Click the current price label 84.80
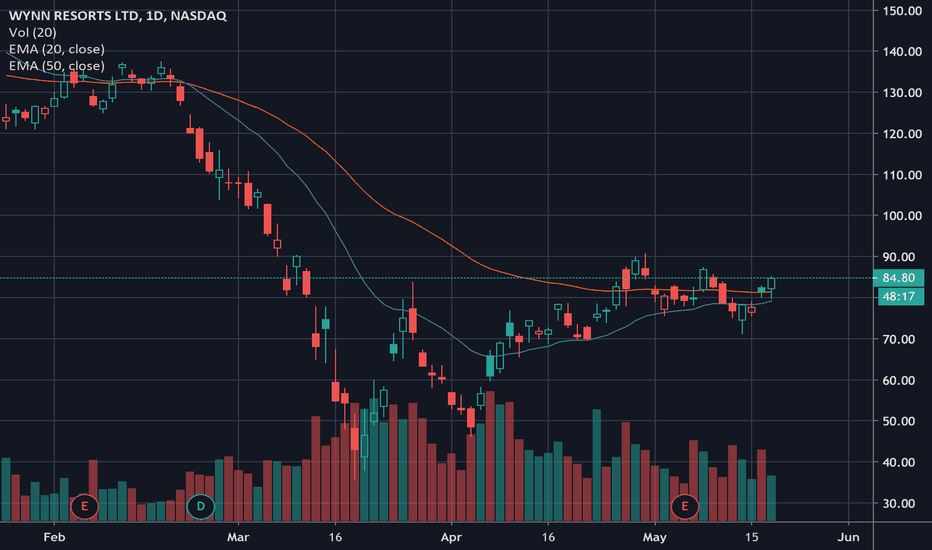This screenshot has height=550, width=932. tap(899, 278)
